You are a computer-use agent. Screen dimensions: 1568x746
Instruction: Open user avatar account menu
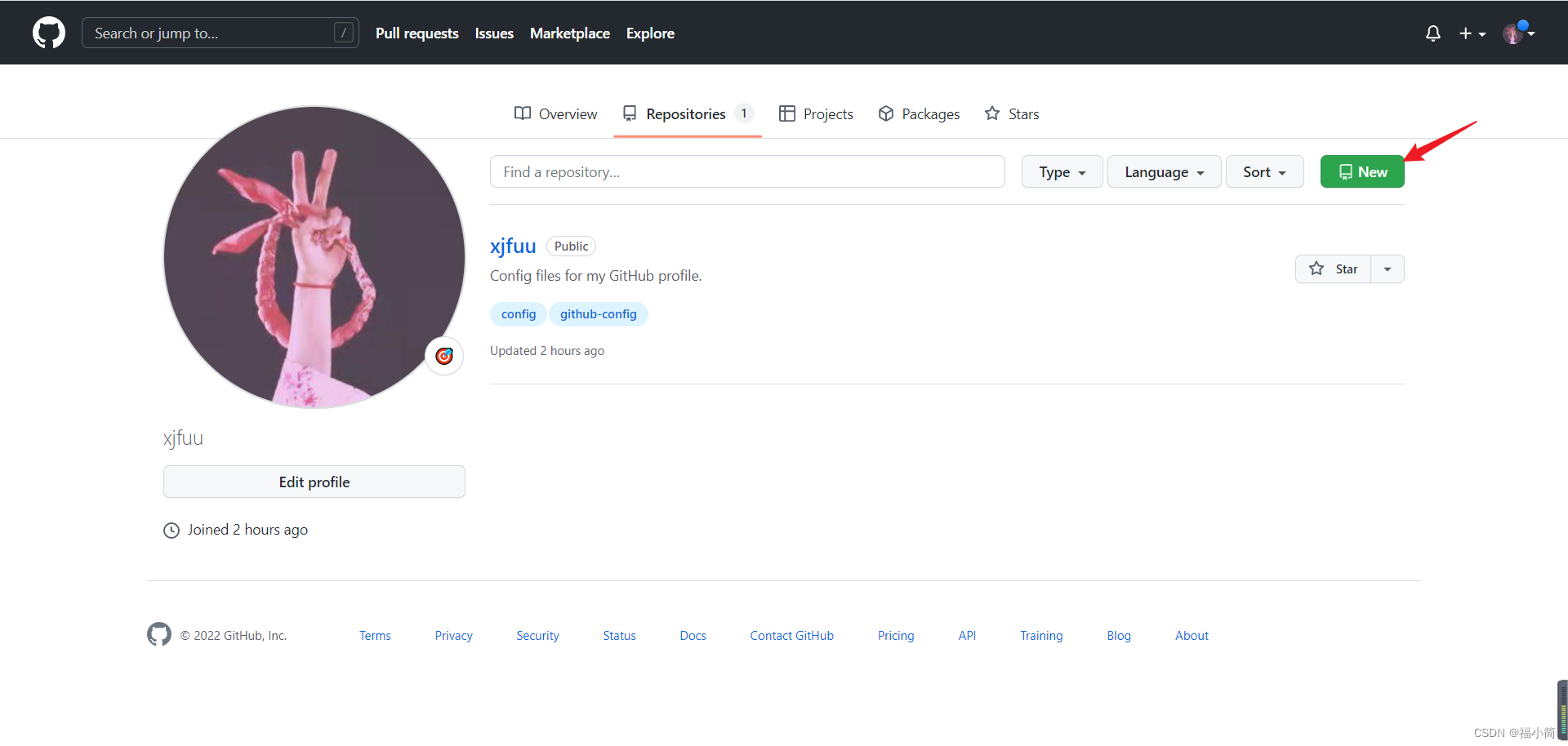[x=1518, y=33]
